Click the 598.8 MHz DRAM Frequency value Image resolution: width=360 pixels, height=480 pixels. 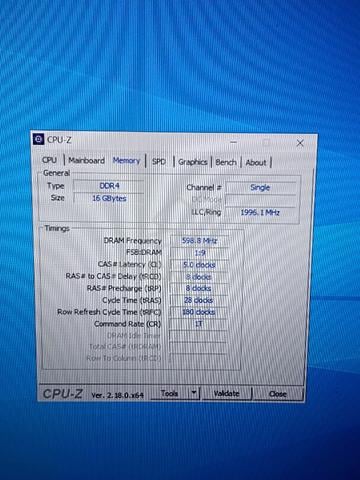[199, 241]
